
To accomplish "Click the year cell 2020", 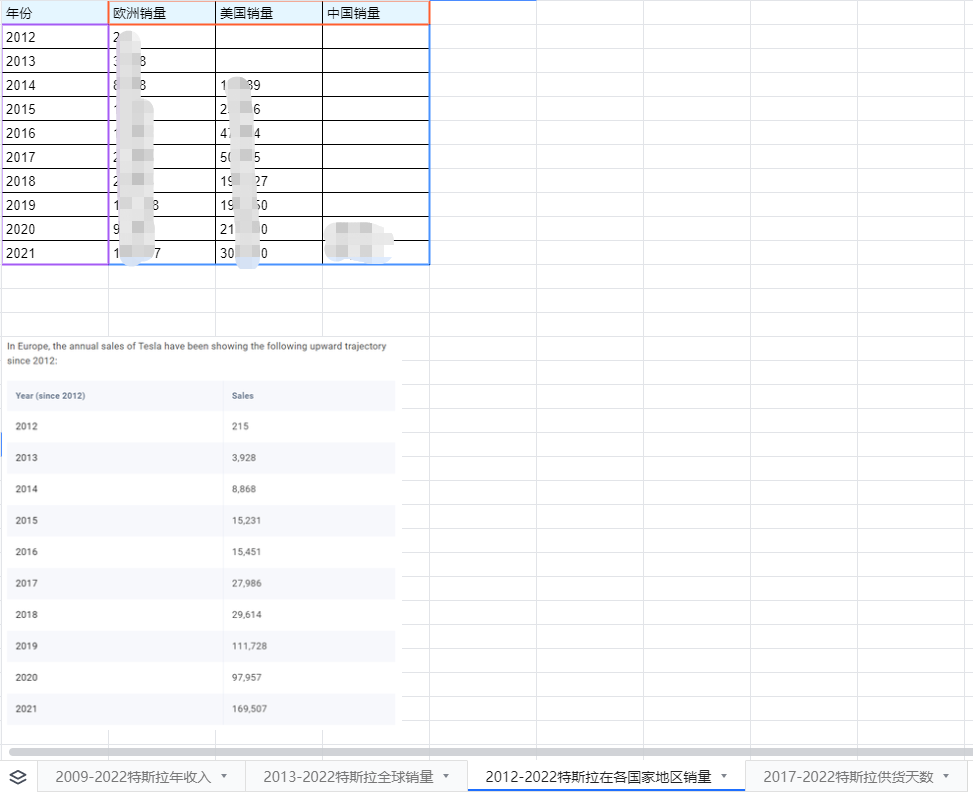I will coord(55,229).
